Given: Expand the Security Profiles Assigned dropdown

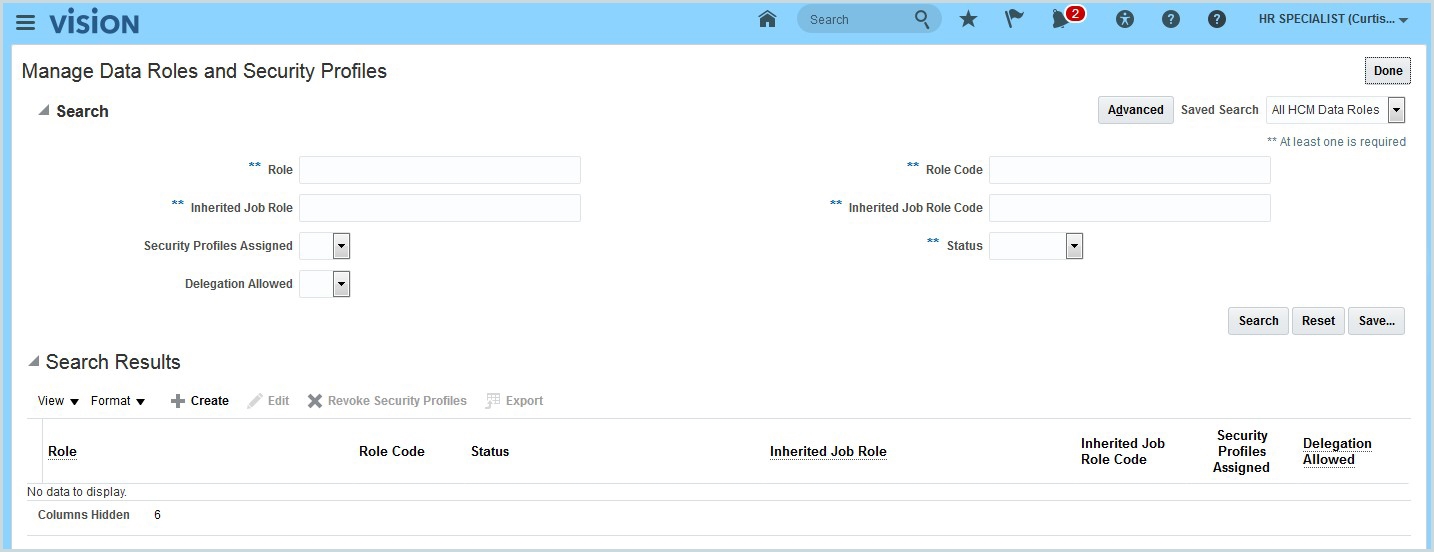Looking at the screenshot, I should point(341,246).
